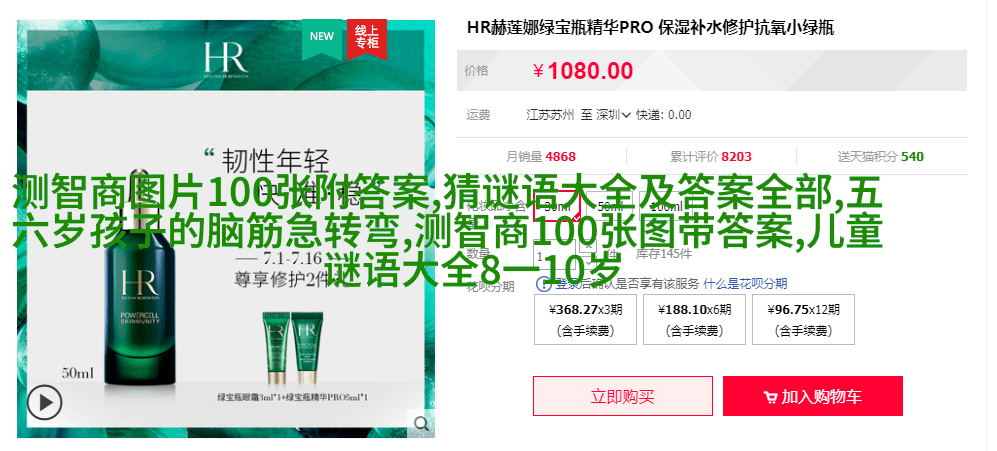
Task: Choose ¥96.75 x12期 installment plan
Action: (x=803, y=319)
